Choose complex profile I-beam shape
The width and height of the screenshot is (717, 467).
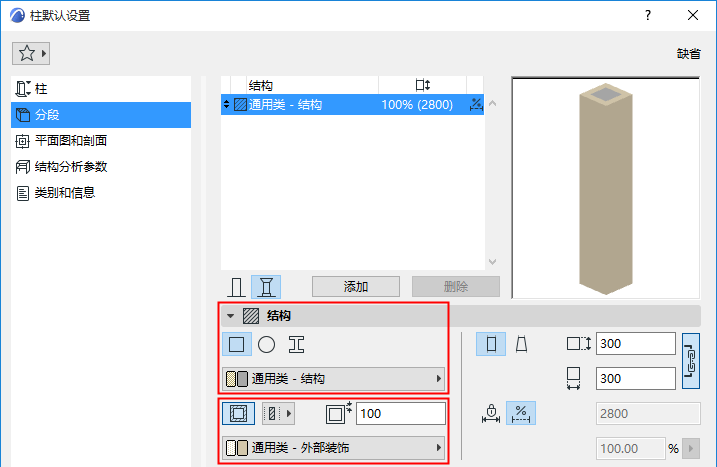pos(296,344)
